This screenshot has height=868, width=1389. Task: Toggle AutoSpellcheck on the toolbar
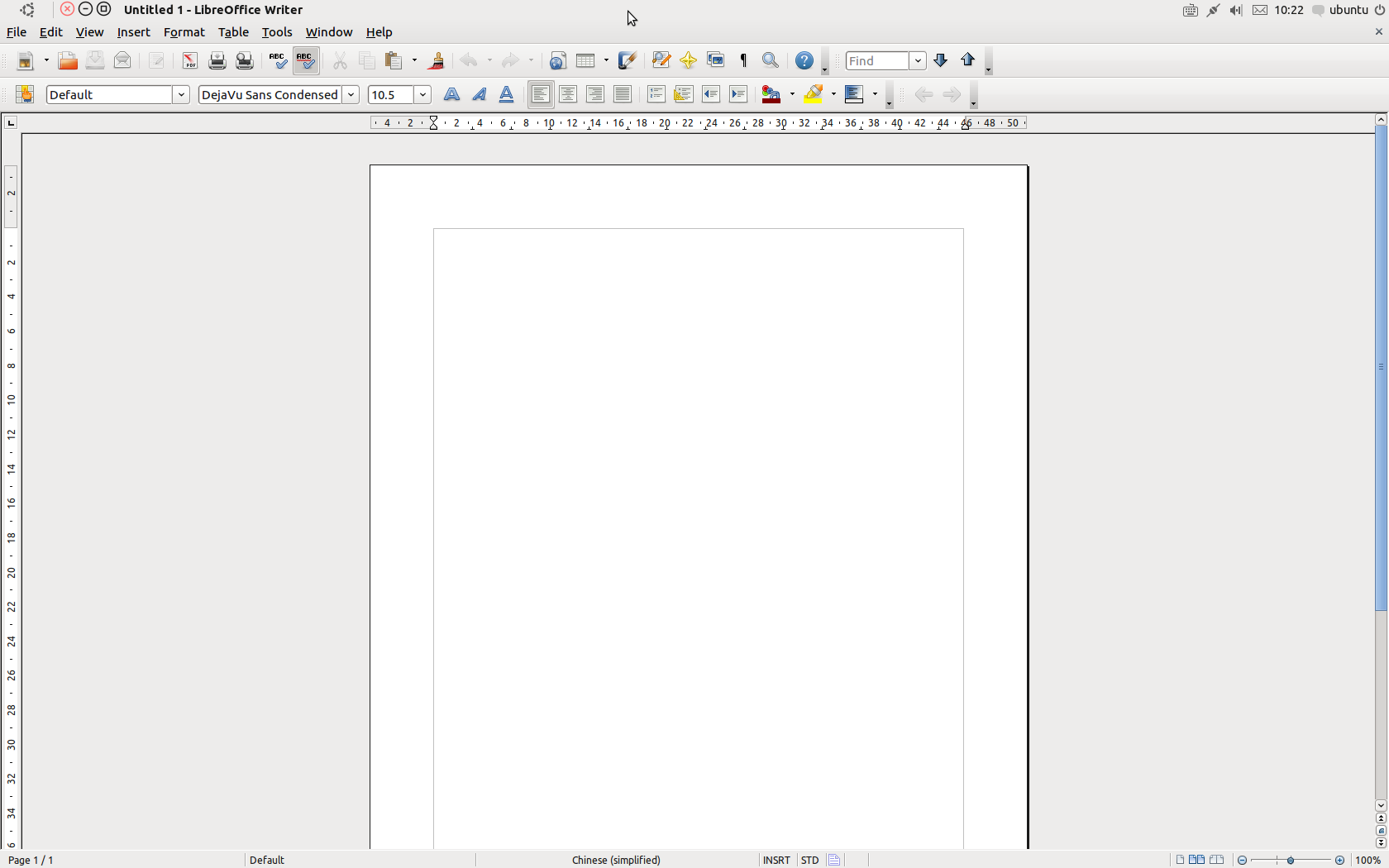click(x=306, y=61)
